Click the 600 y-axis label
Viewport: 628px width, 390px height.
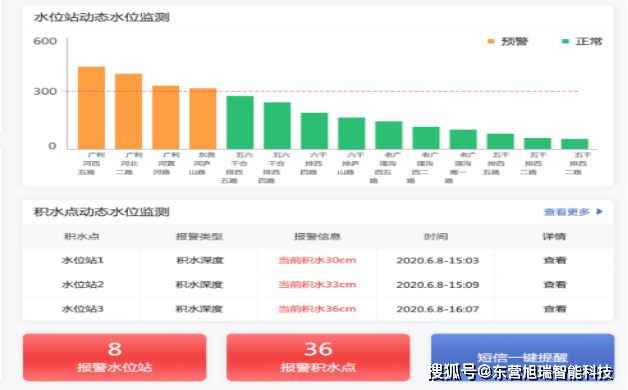coord(45,41)
